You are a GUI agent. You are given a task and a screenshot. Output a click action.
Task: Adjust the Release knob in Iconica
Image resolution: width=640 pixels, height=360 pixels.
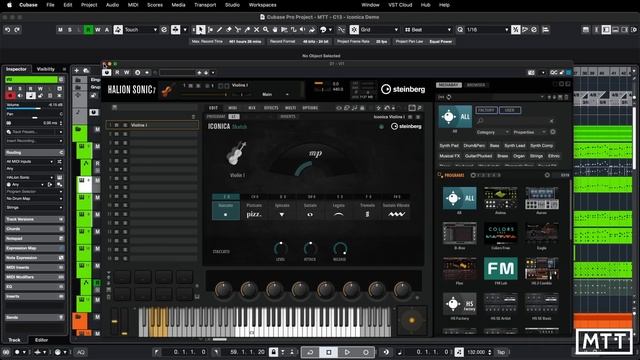340,249
